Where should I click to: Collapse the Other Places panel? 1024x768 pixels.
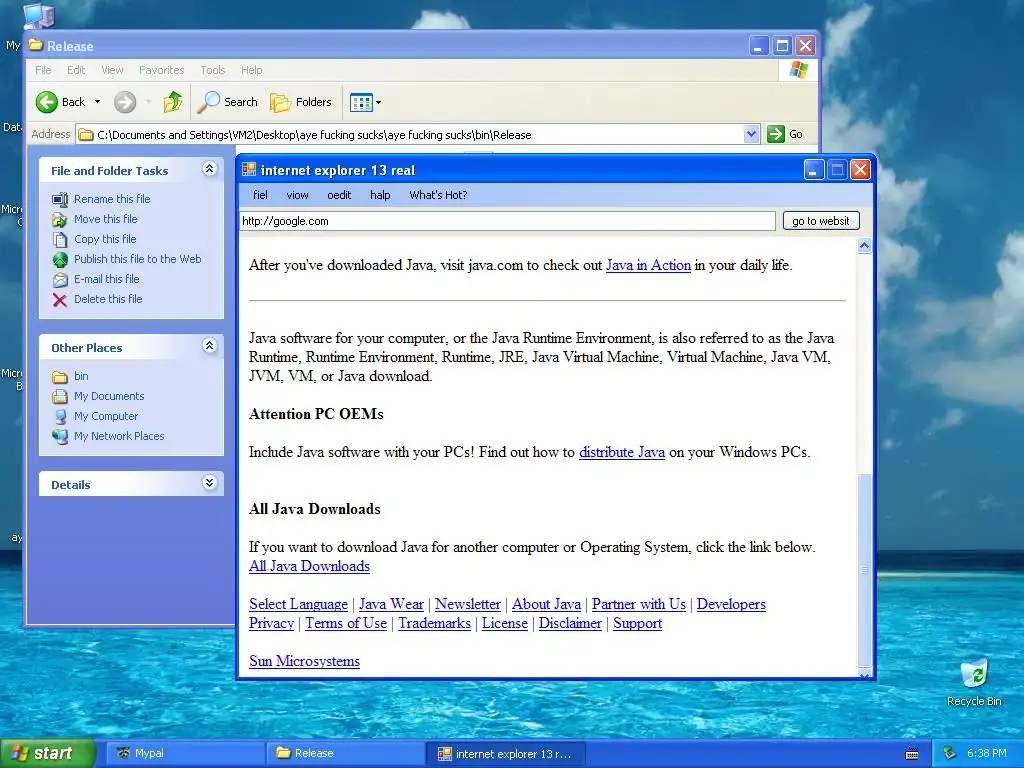[209, 346]
